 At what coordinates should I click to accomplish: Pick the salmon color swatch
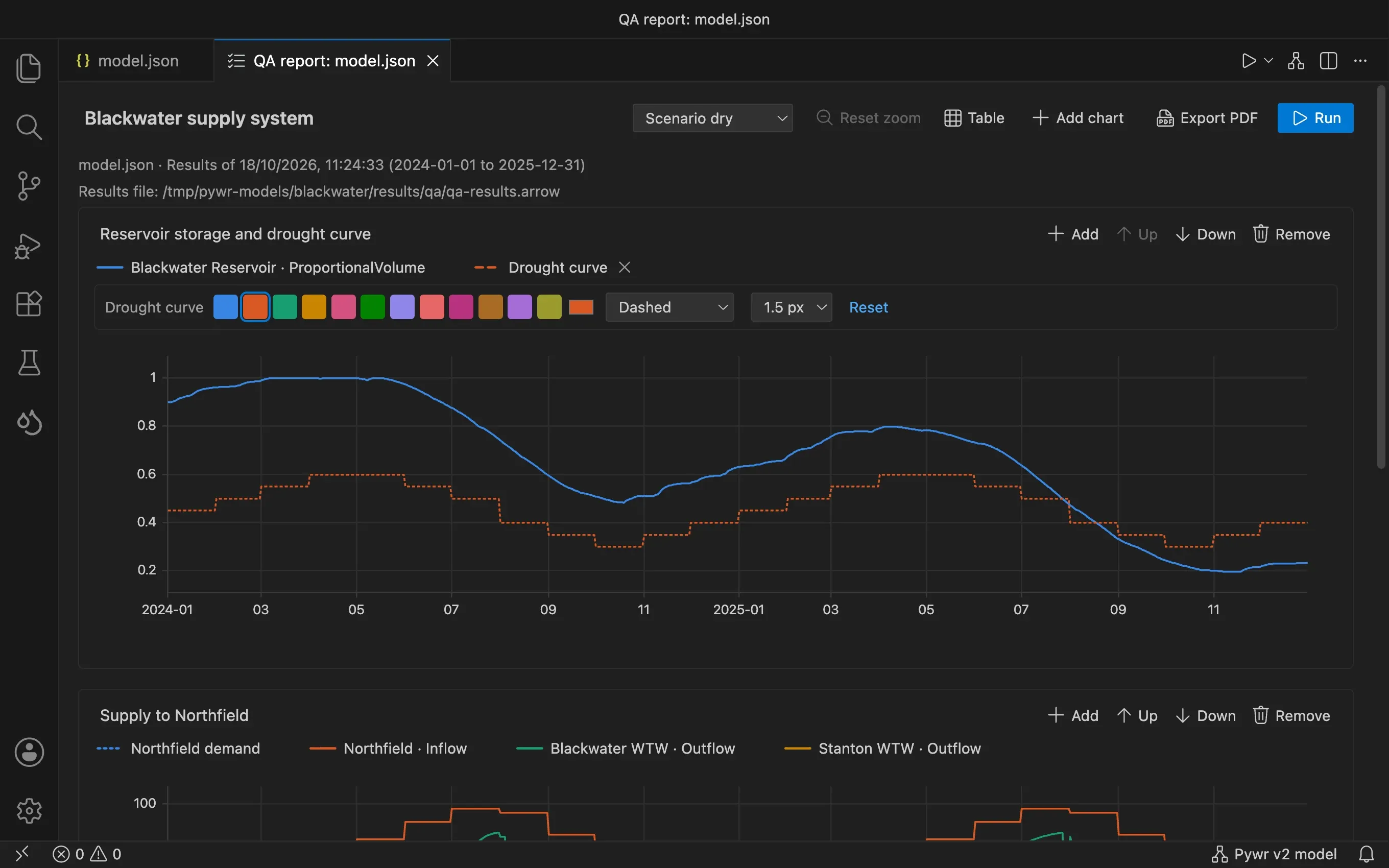tap(432, 307)
